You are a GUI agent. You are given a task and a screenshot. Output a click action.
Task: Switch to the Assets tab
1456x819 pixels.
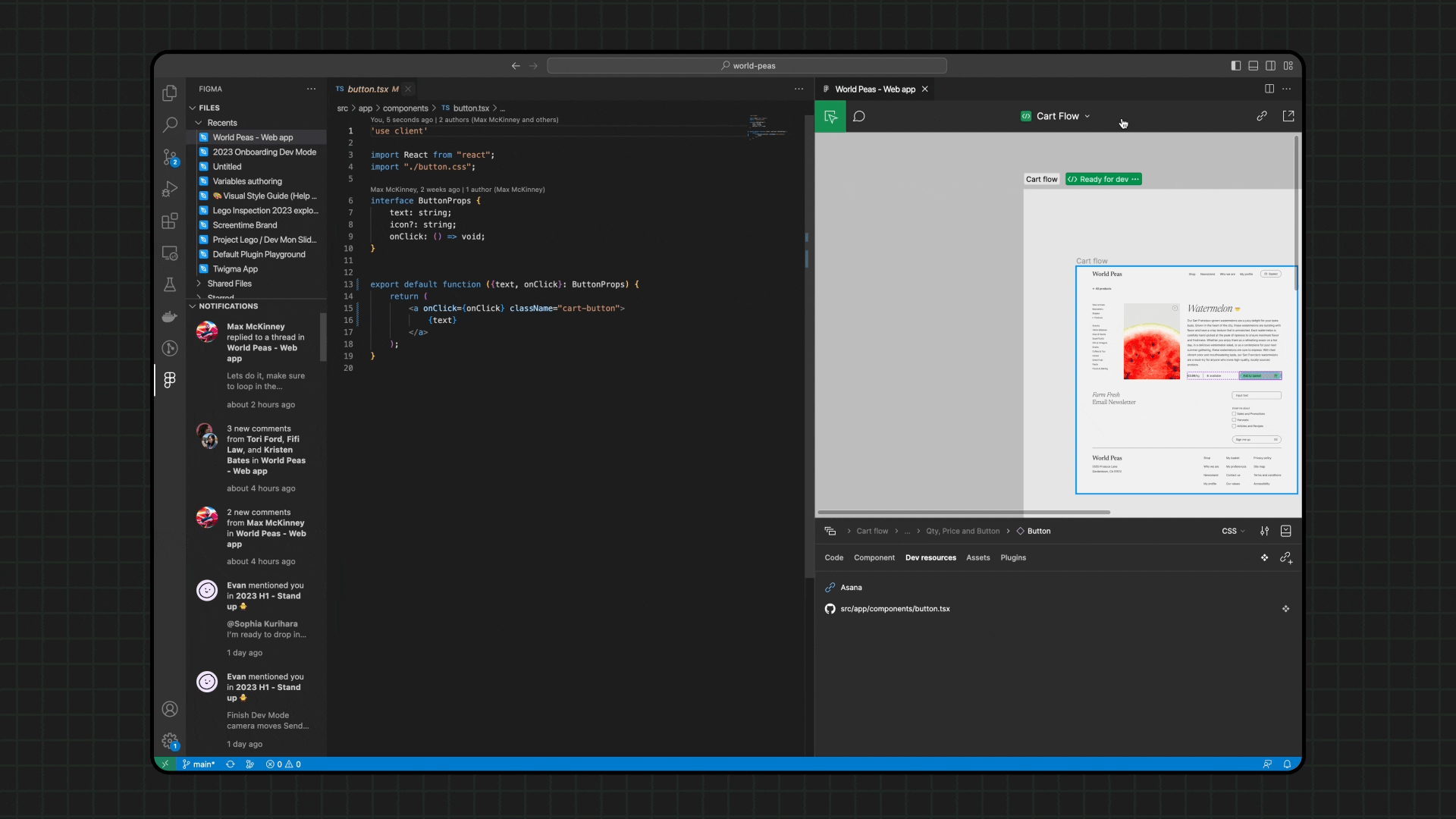point(977,557)
